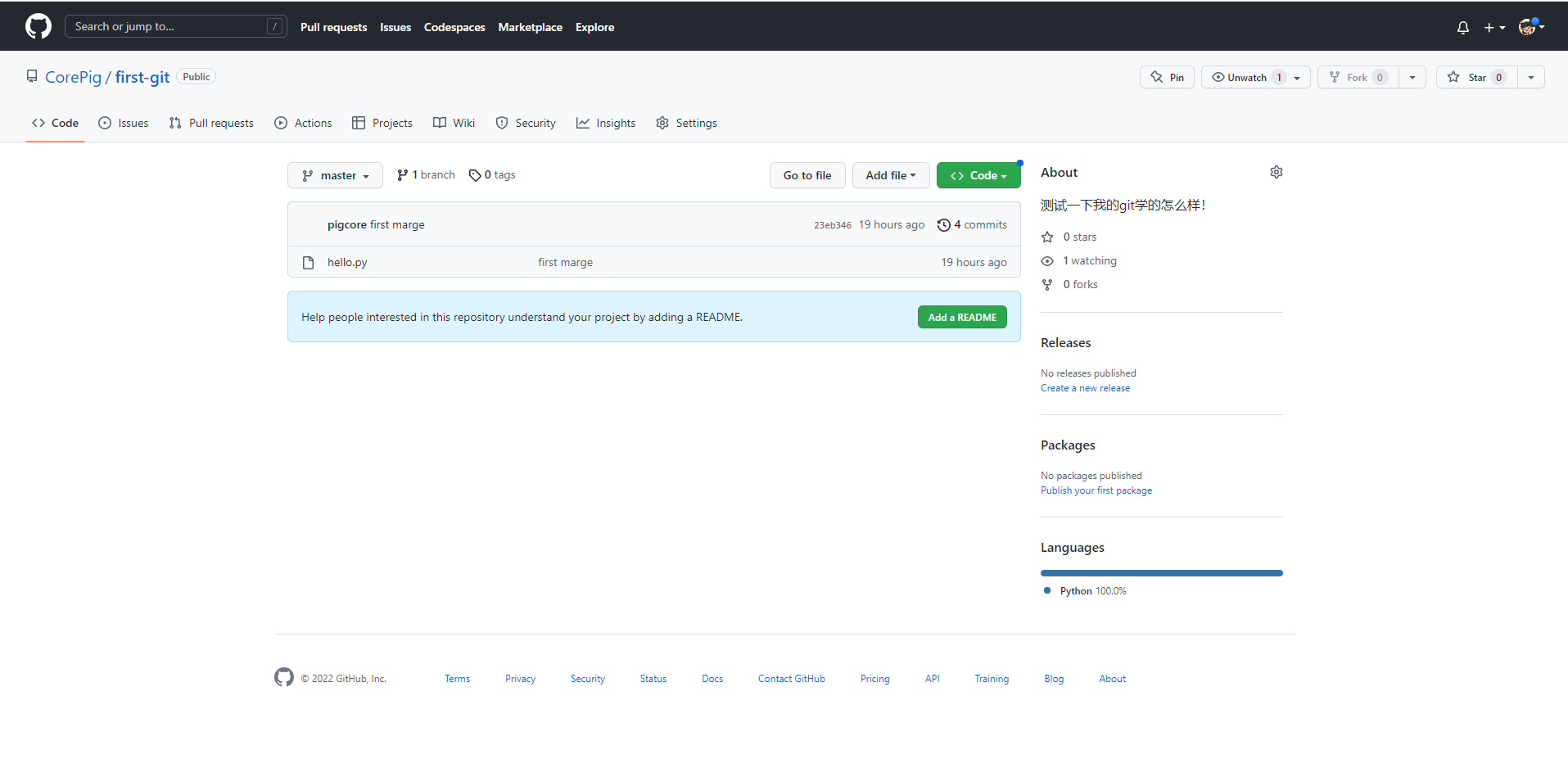Open the Projects tab

[382, 123]
